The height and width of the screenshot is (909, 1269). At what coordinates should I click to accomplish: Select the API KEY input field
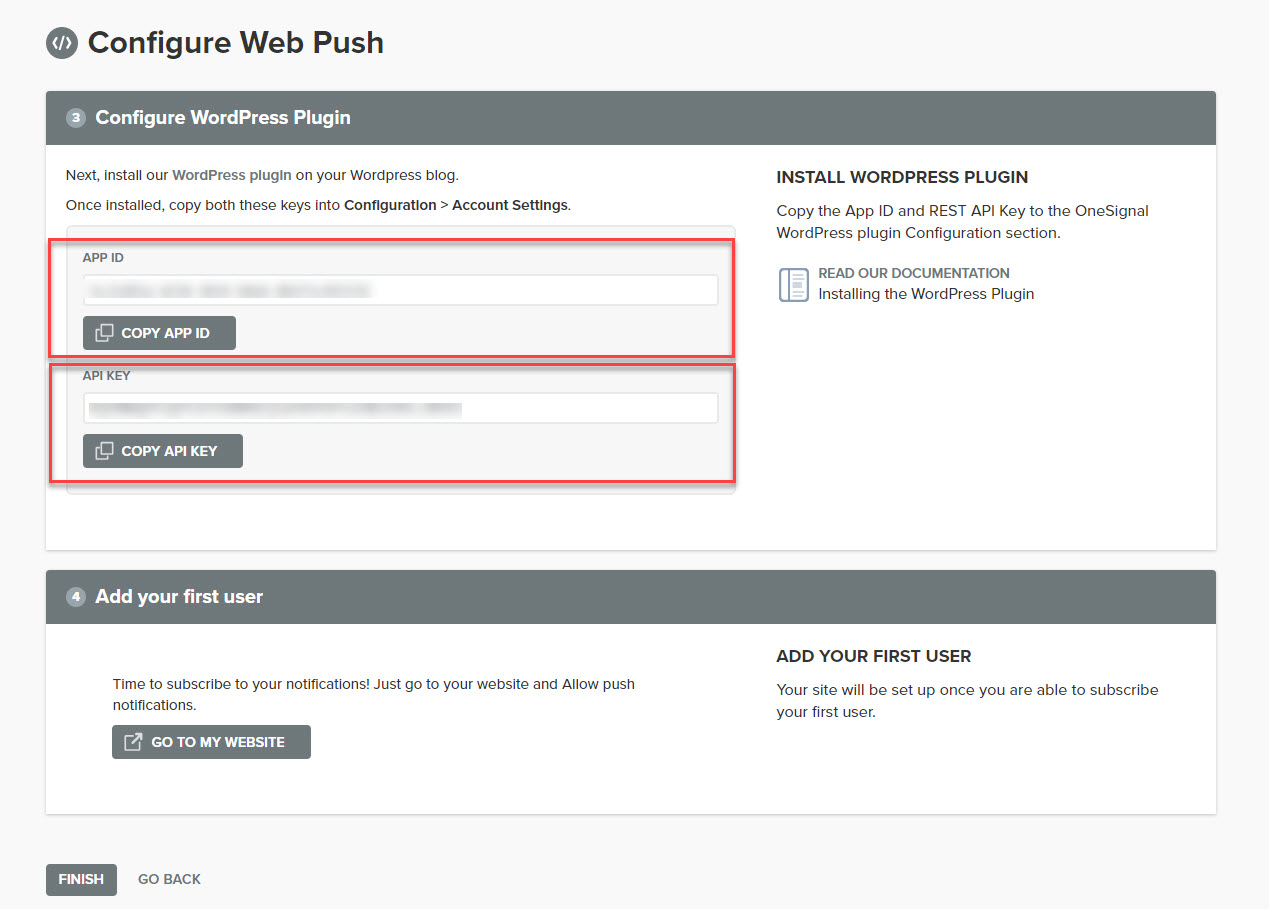[x=400, y=408]
